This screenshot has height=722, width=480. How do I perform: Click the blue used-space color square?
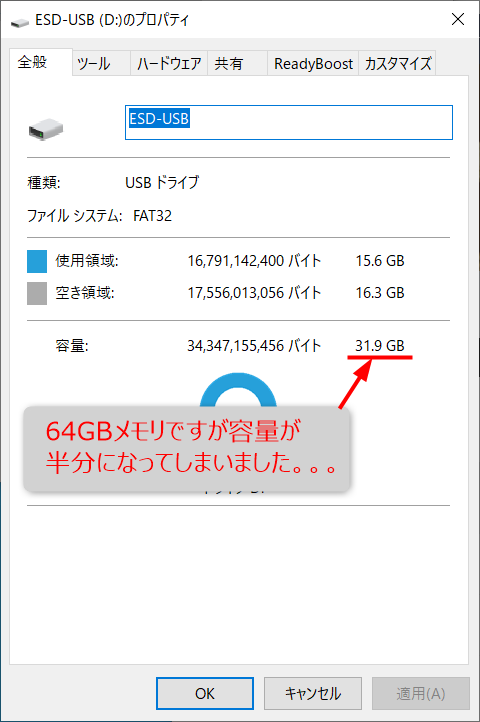(x=37, y=261)
